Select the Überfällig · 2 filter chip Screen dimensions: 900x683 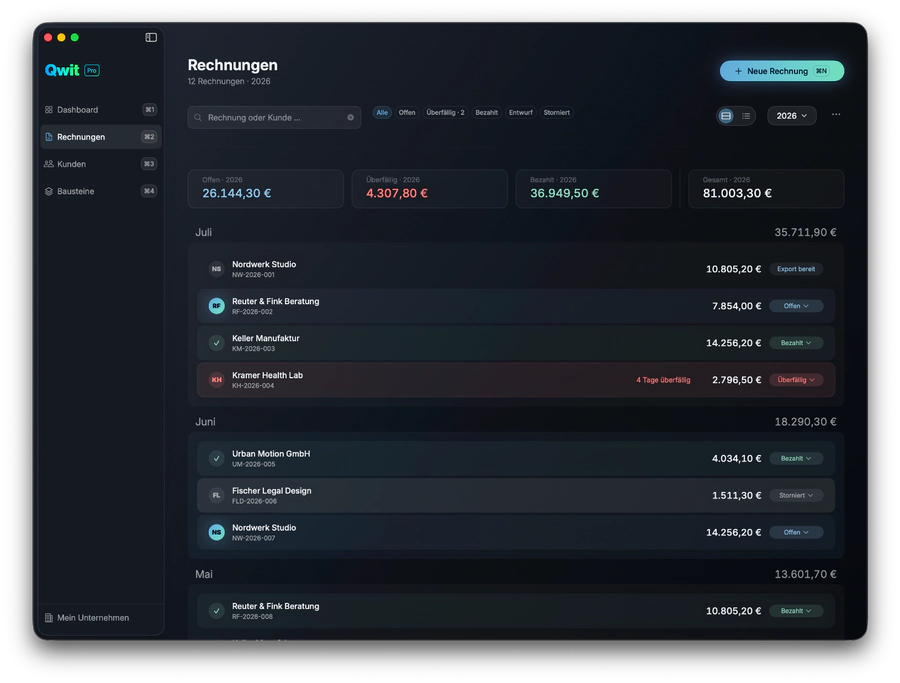[445, 112]
